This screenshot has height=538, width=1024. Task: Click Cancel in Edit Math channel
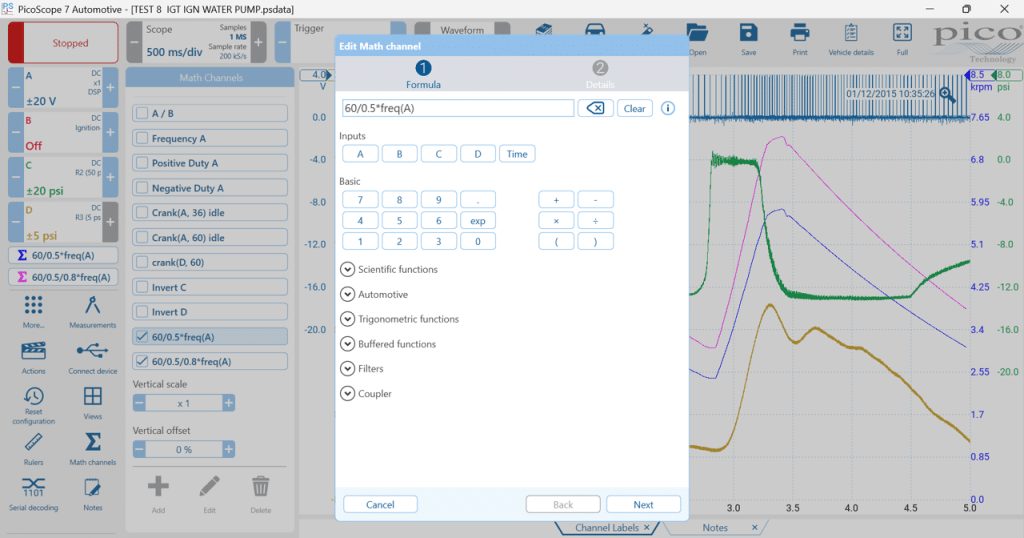[x=380, y=504]
